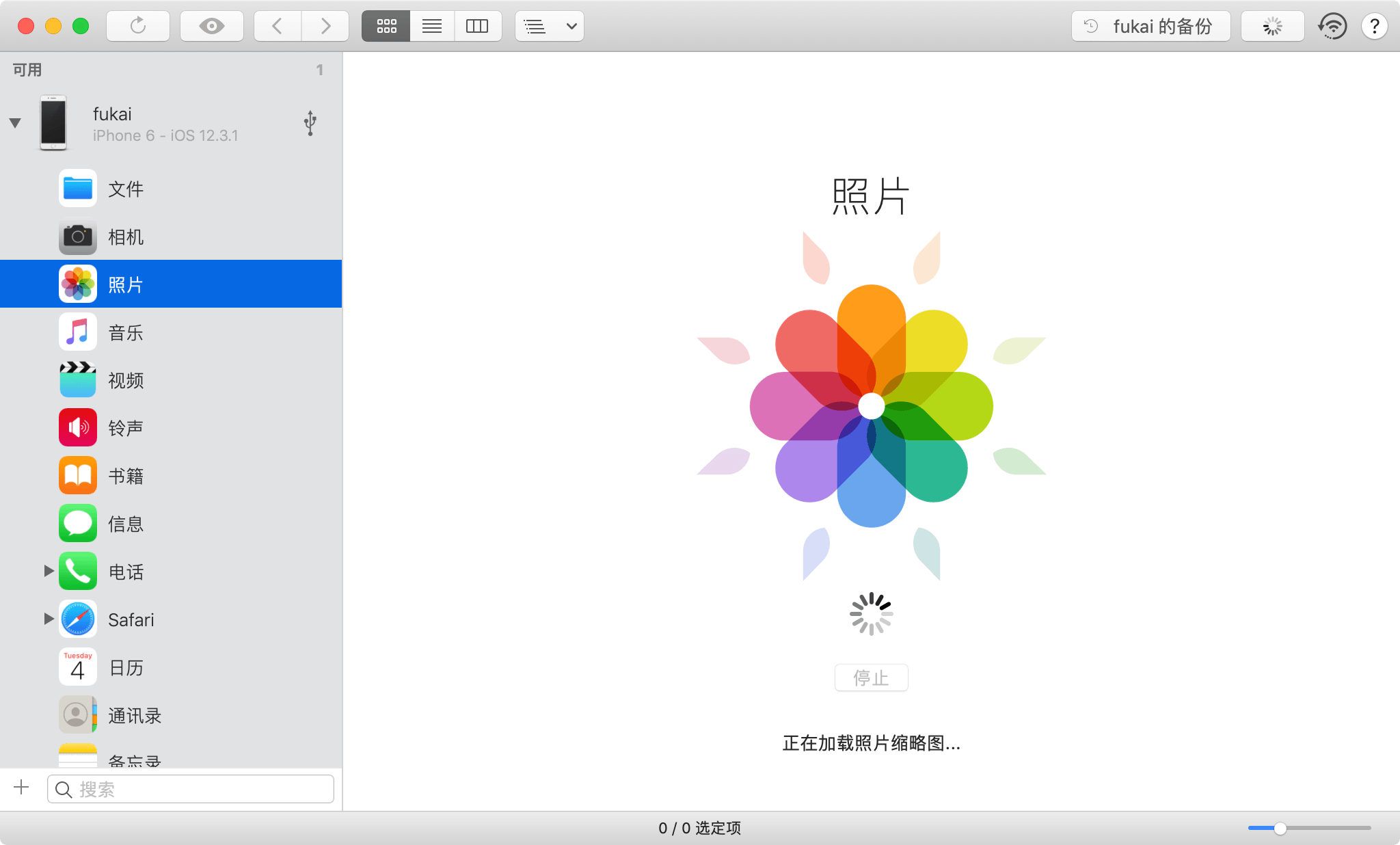
Task: Click the 停止 stop button
Action: pos(872,678)
